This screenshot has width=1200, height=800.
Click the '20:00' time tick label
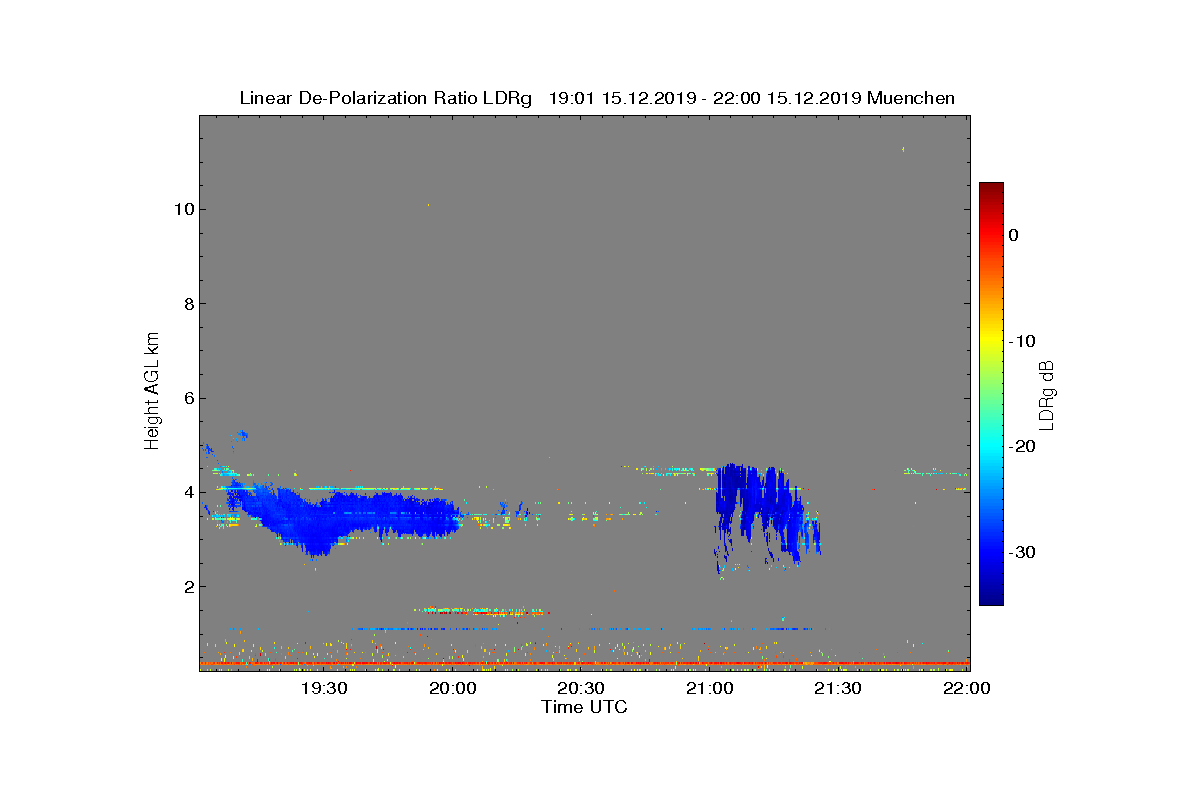(x=452, y=688)
